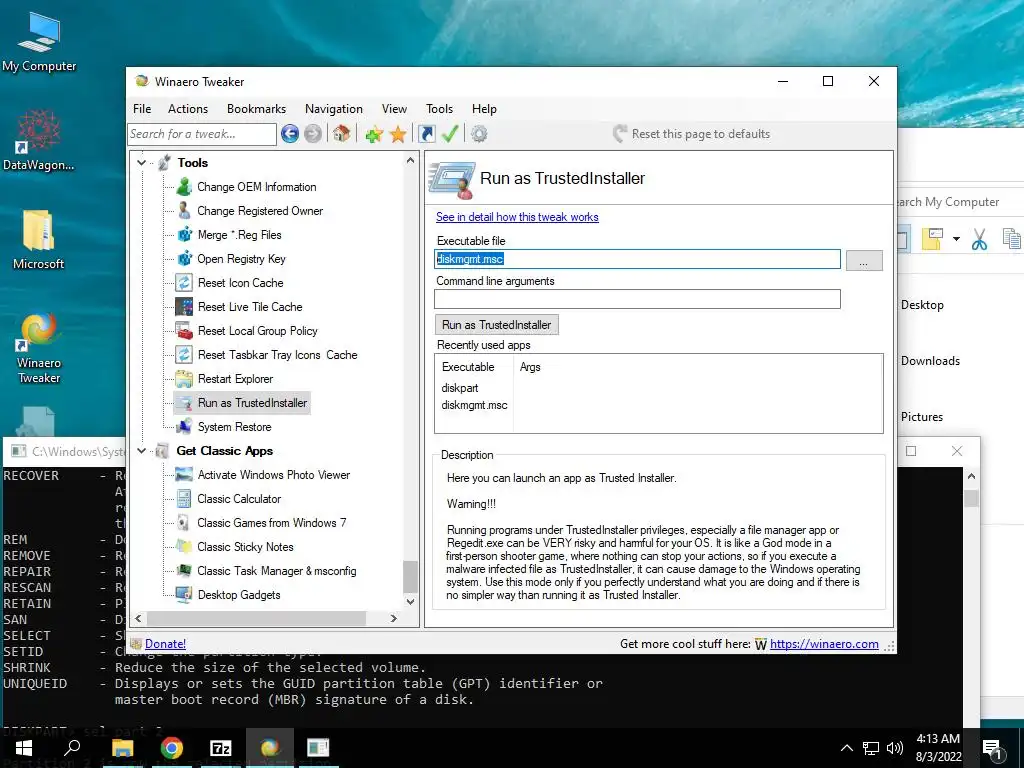Image resolution: width=1024 pixels, height=768 pixels.
Task: Click the Restart Explorer icon
Action: click(x=184, y=379)
